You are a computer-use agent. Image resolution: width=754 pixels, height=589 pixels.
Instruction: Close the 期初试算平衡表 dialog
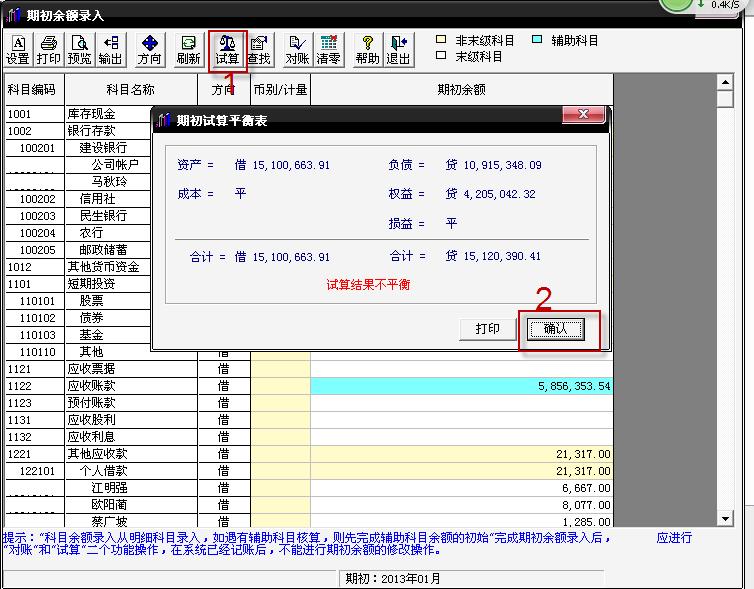(x=583, y=114)
